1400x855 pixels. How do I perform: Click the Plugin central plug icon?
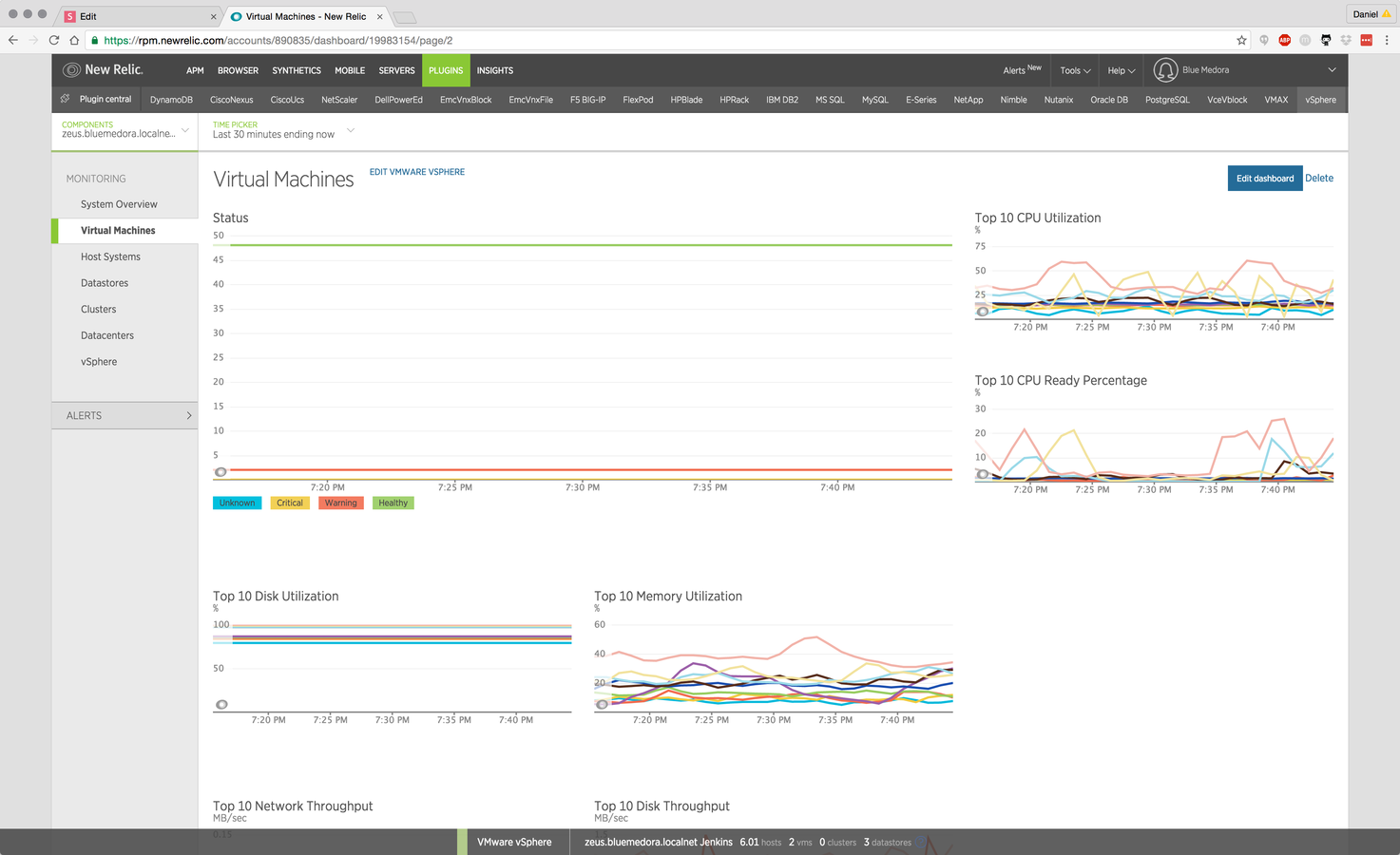coord(65,99)
